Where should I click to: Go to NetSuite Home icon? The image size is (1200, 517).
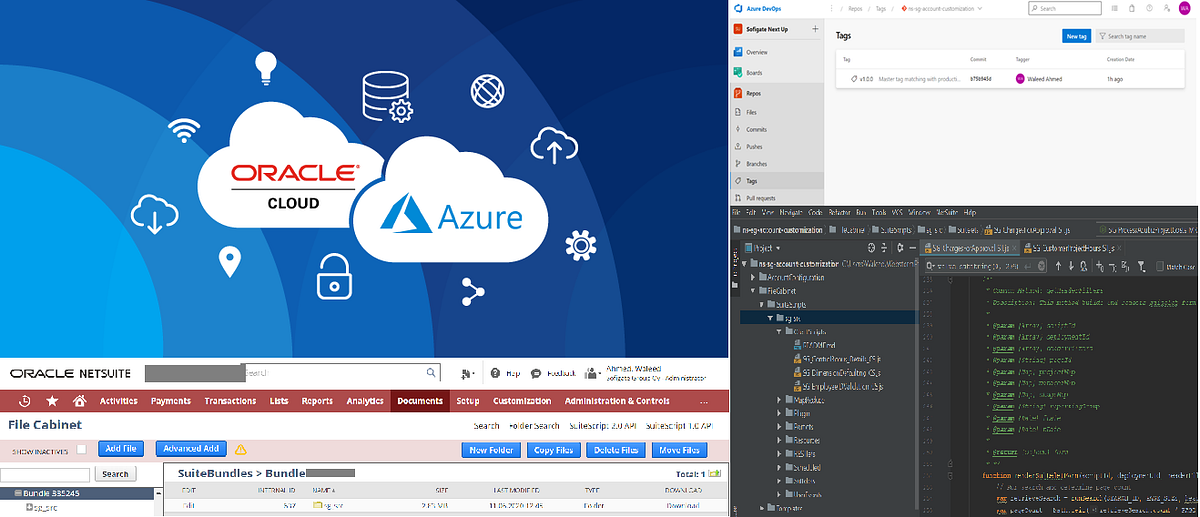click(x=79, y=401)
